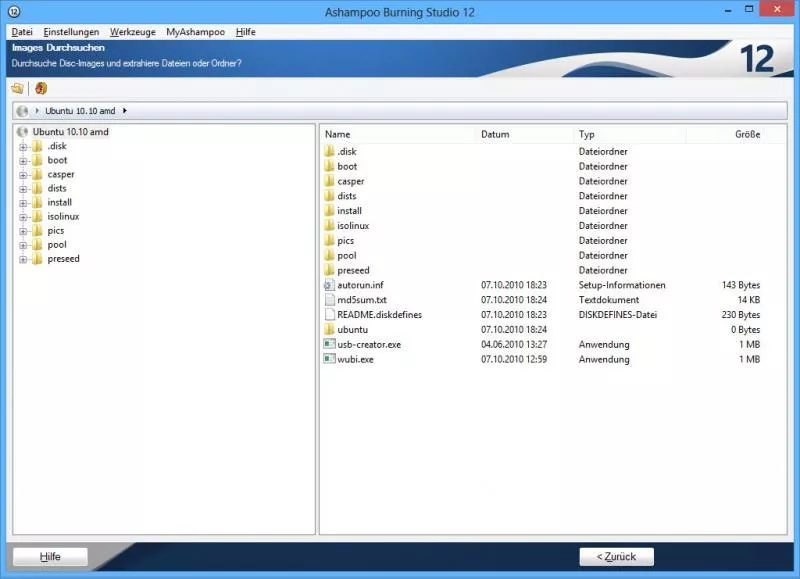Click the README.diskdefines file icon

[330, 315]
